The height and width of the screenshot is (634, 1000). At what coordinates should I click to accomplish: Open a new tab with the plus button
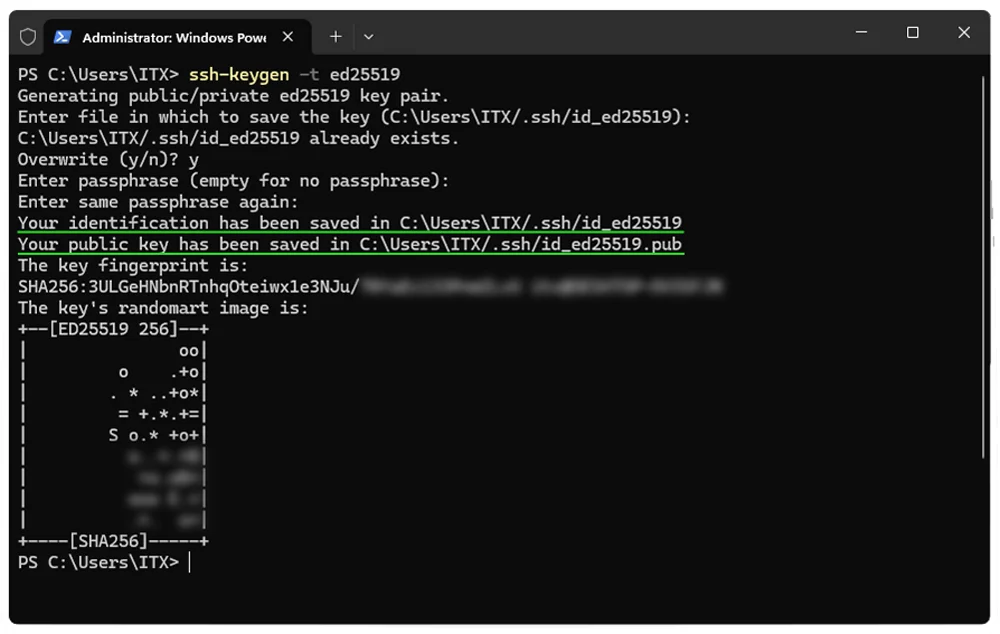336,37
